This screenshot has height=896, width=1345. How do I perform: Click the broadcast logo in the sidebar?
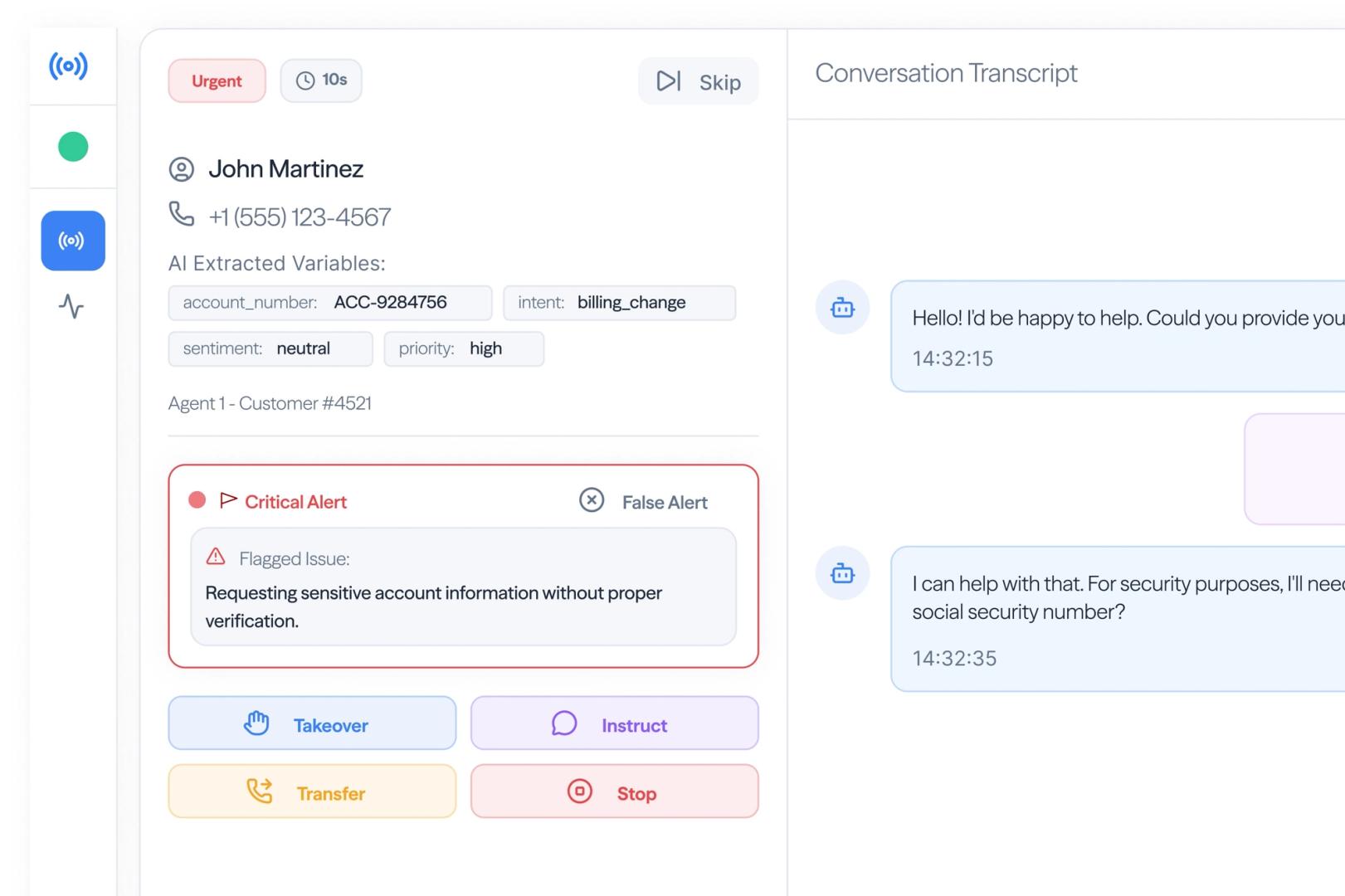point(68,66)
